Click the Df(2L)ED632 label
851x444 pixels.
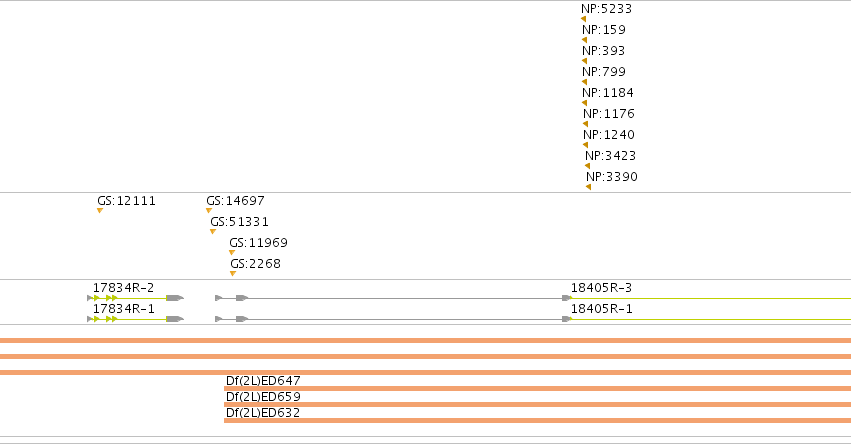pos(263,413)
